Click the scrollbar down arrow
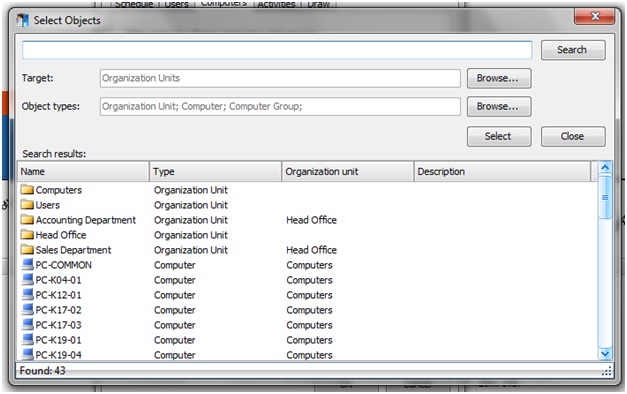 605,354
